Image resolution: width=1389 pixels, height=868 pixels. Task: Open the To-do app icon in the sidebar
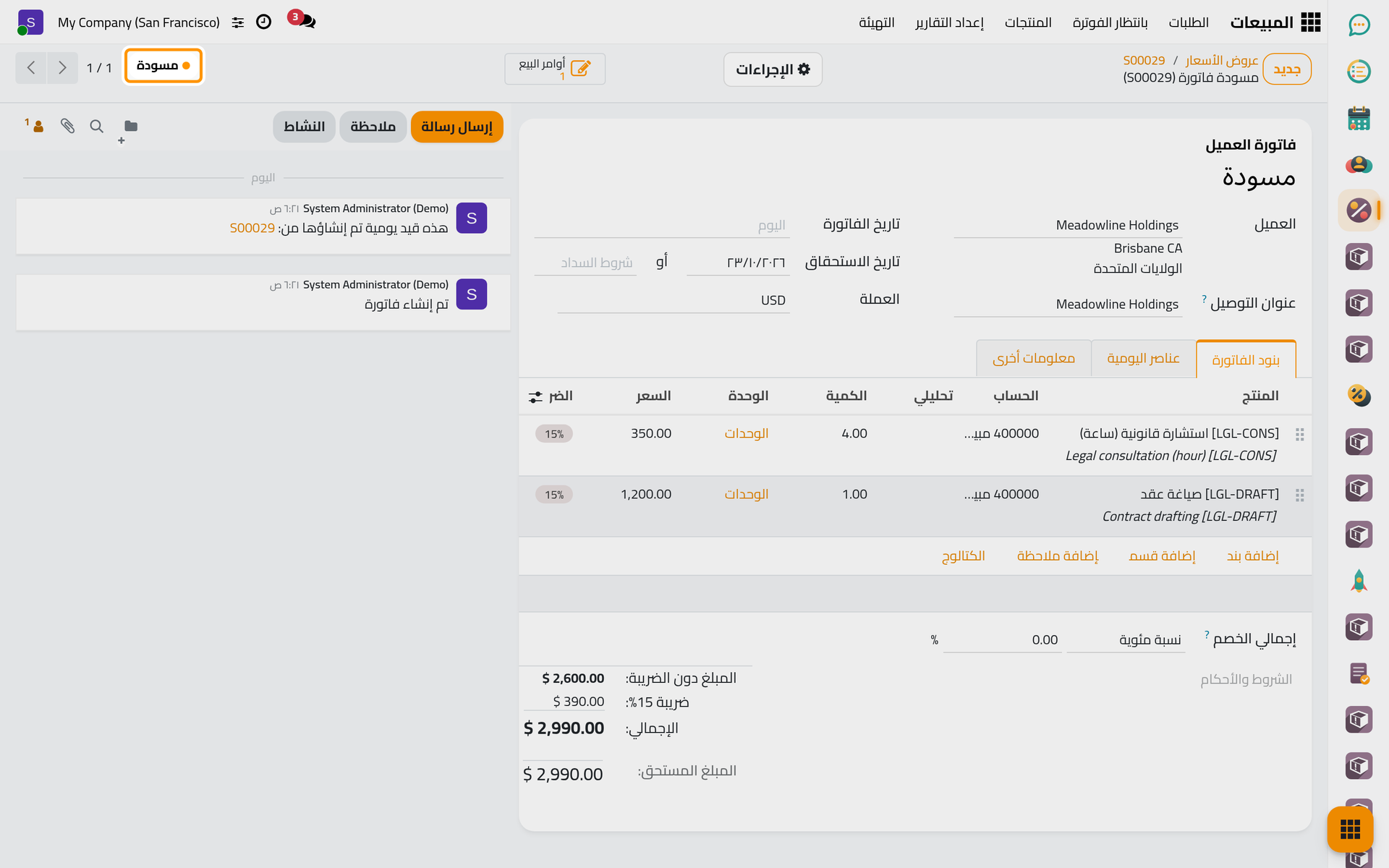point(1359,72)
